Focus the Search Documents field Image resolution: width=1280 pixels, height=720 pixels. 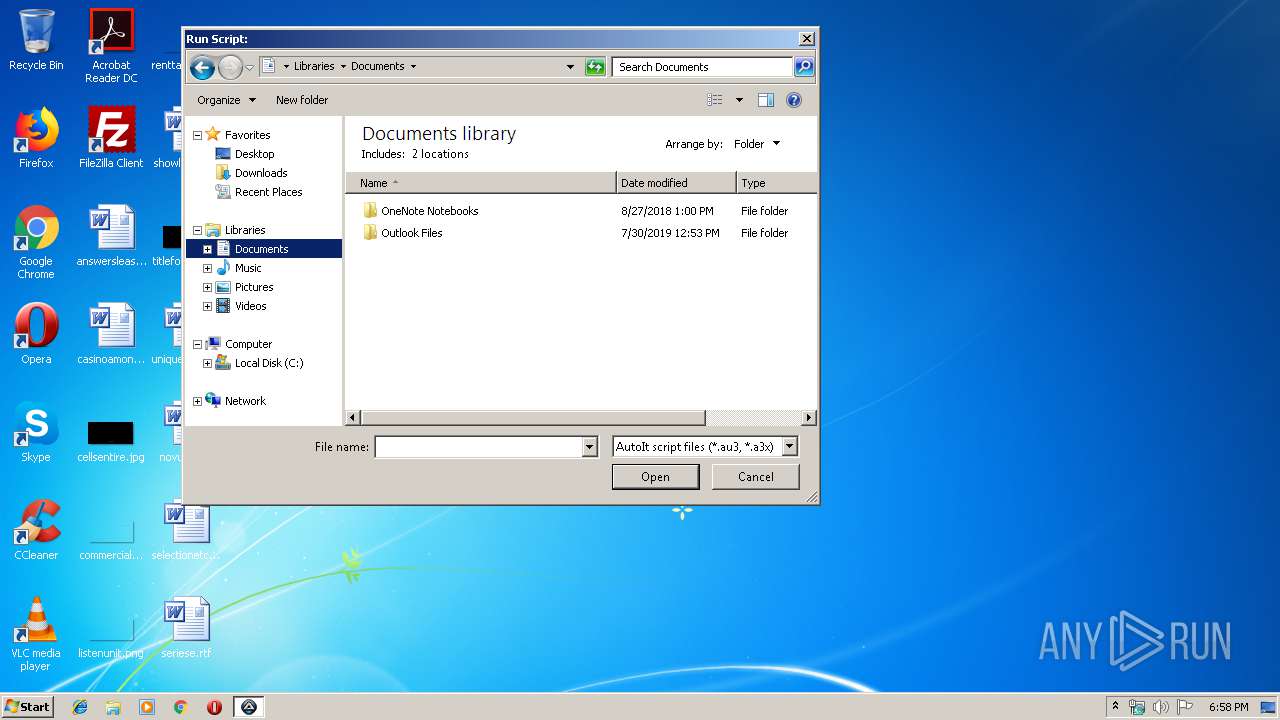(702, 67)
